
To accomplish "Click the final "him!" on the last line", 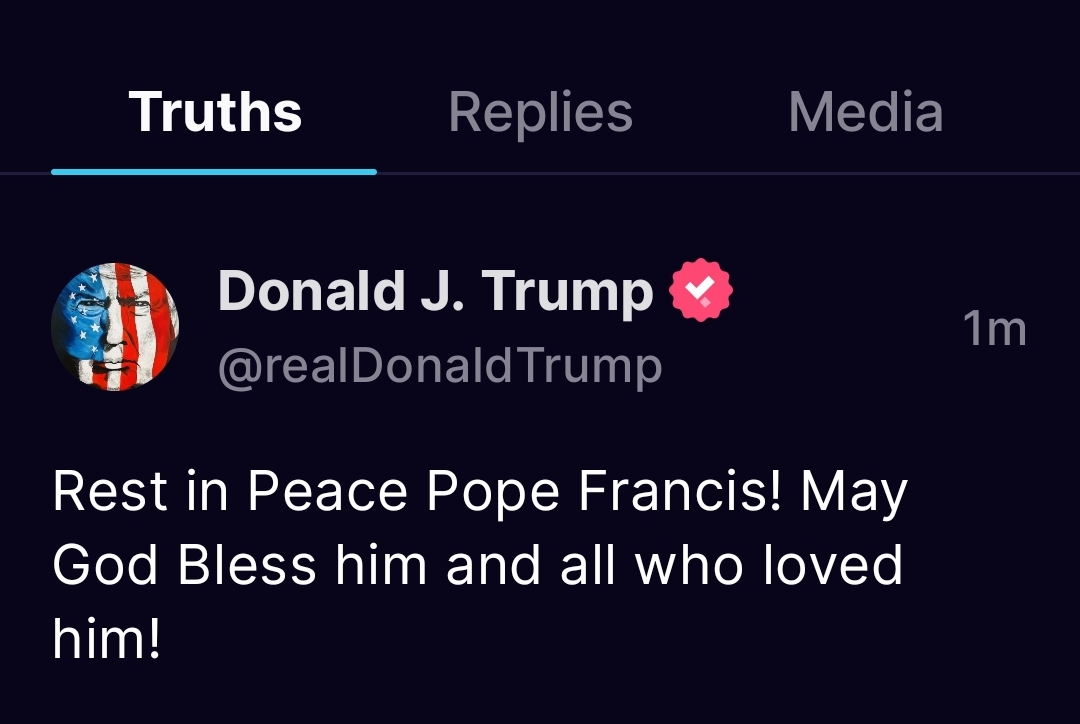I will point(107,638).
